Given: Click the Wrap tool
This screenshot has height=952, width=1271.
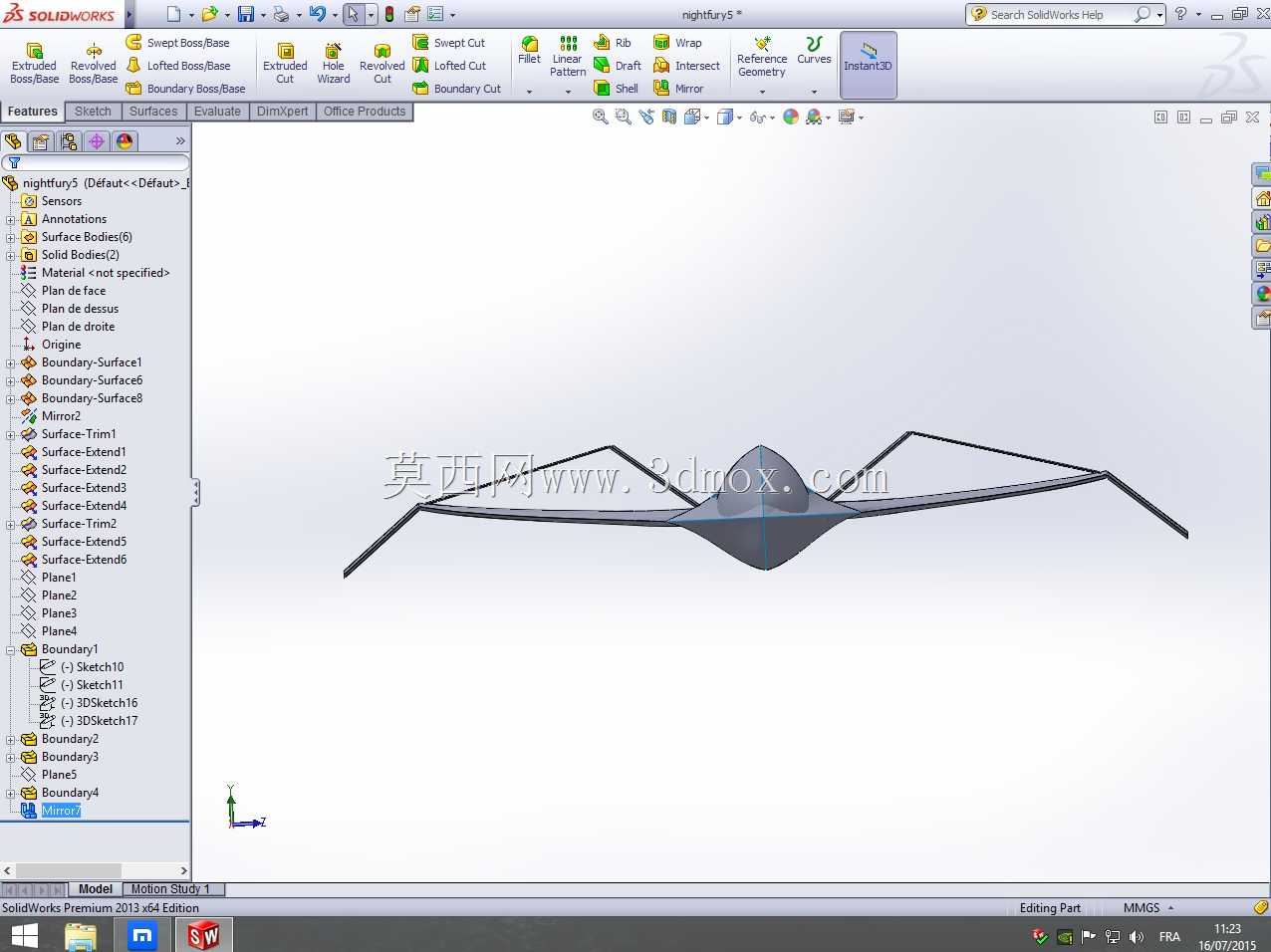Looking at the screenshot, I should click(677, 42).
